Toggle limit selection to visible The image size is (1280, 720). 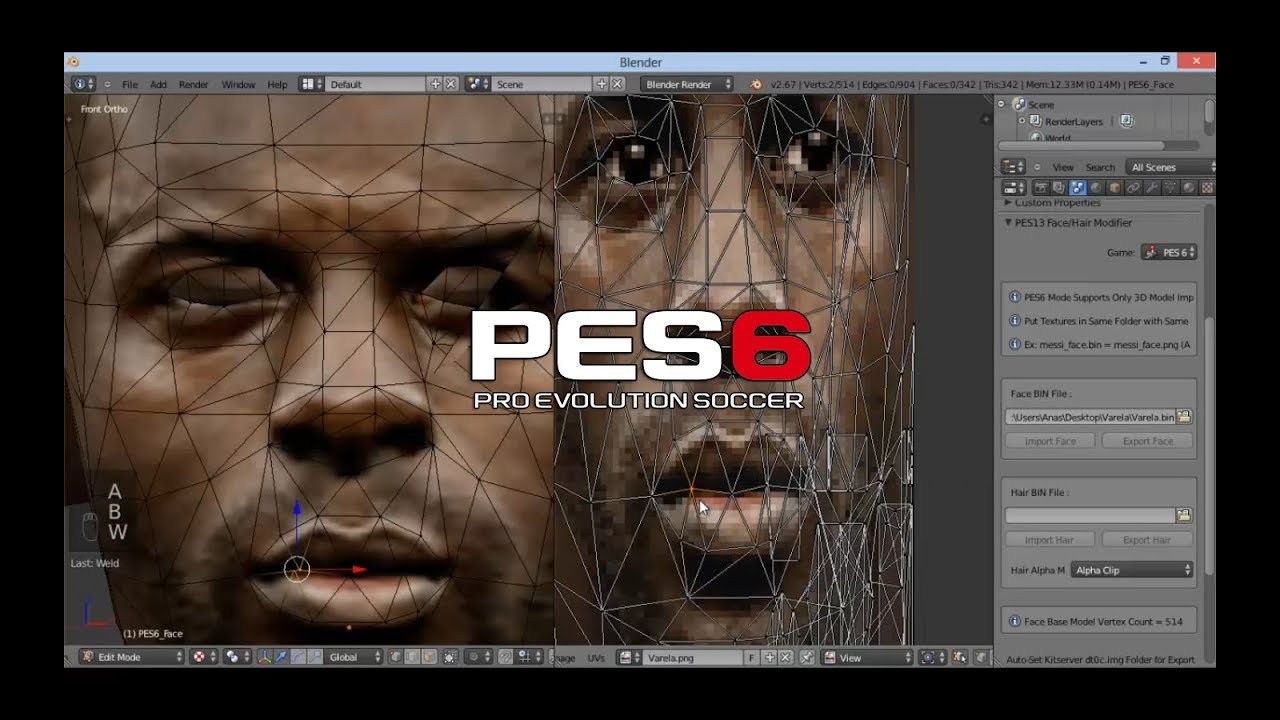click(x=450, y=657)
